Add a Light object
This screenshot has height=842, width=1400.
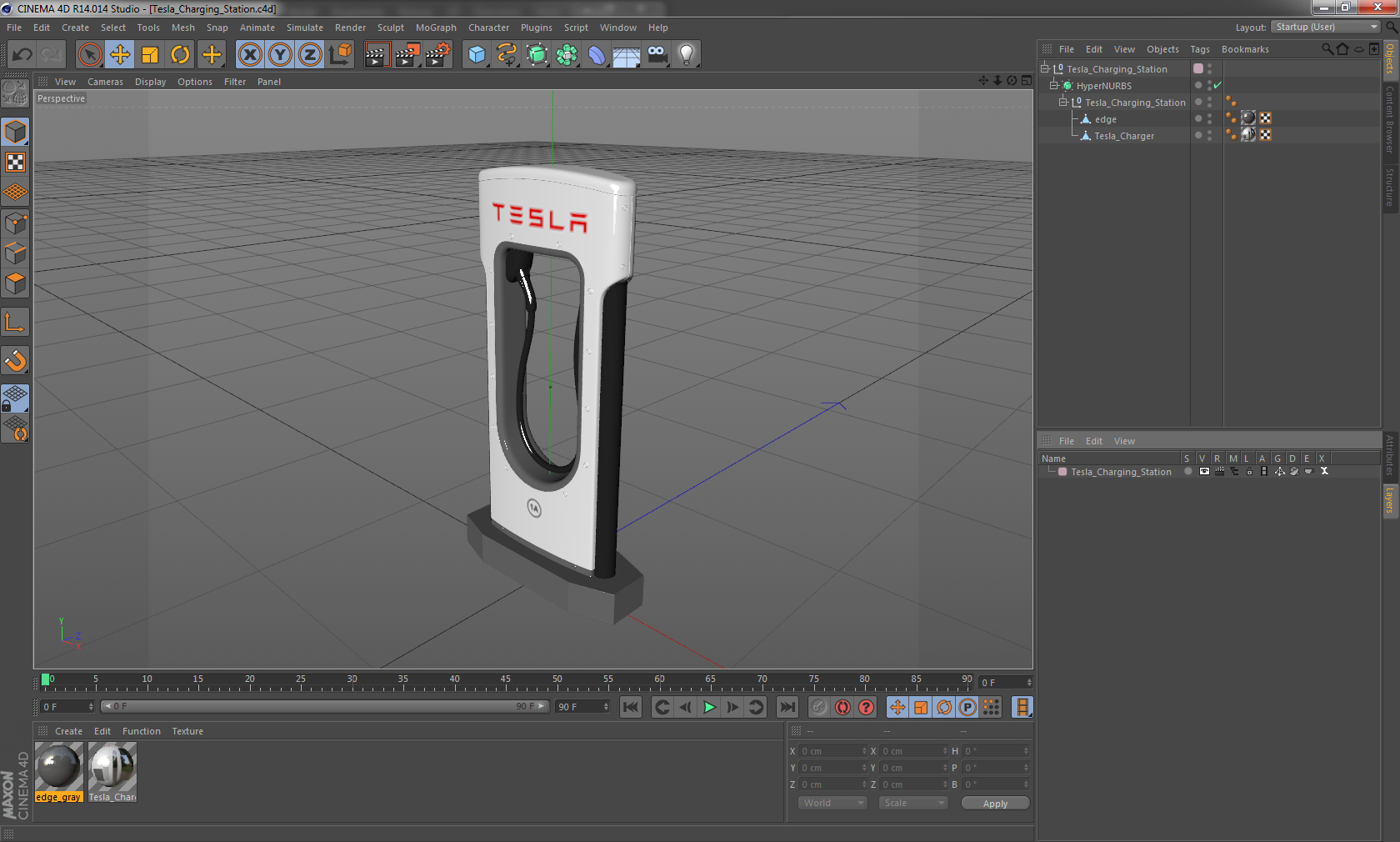[687, 55]
